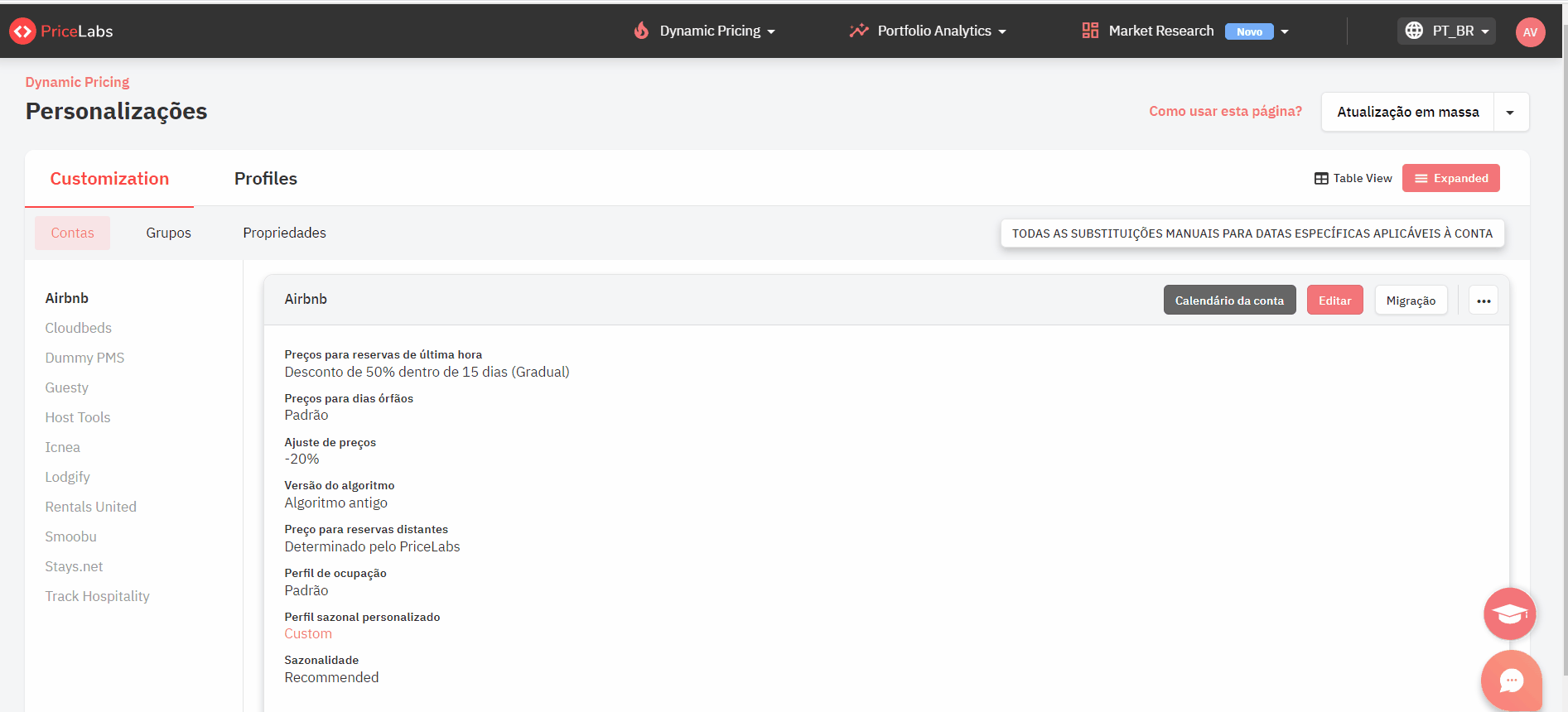Open the Atualização em massa dropdown arrow

click(1510, 112)
